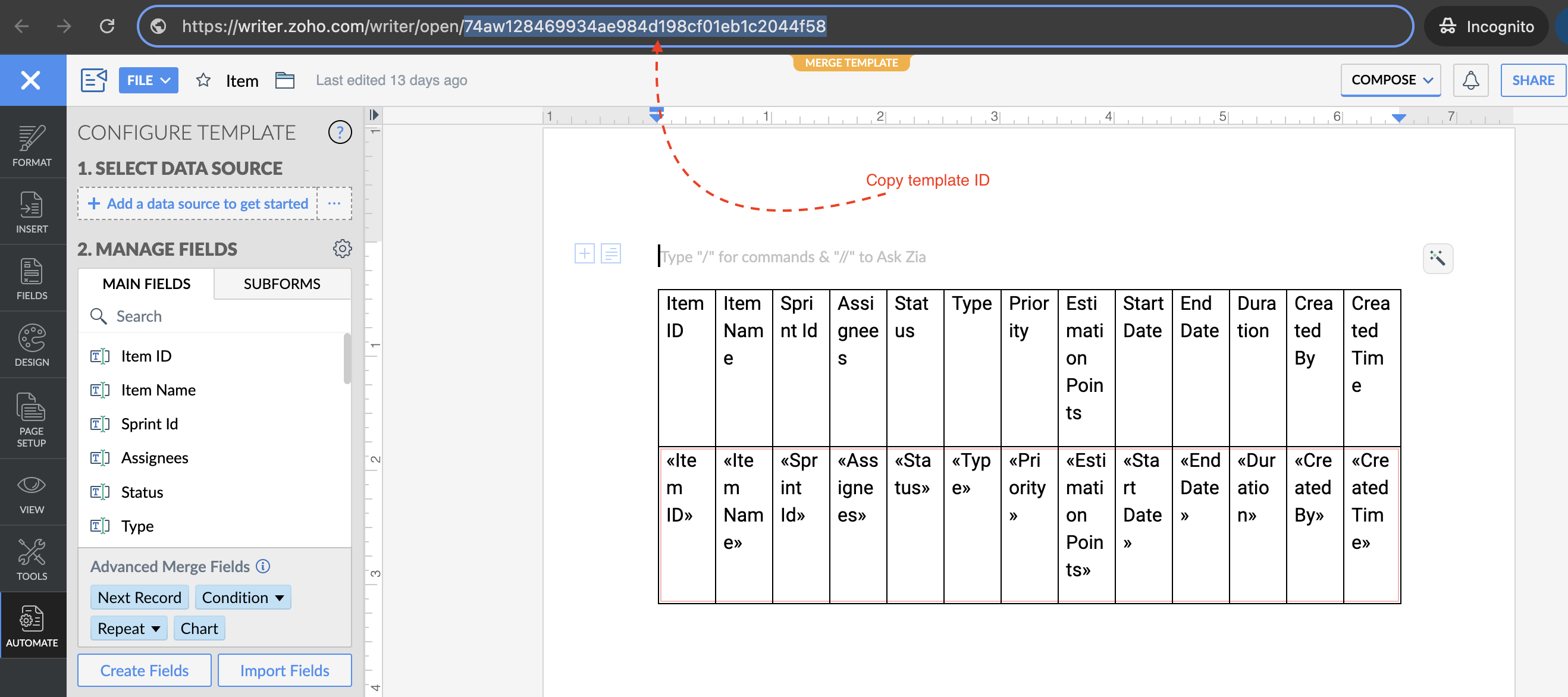
Task: Select the MAIN FIELDS tab
Action: [146, 284]
